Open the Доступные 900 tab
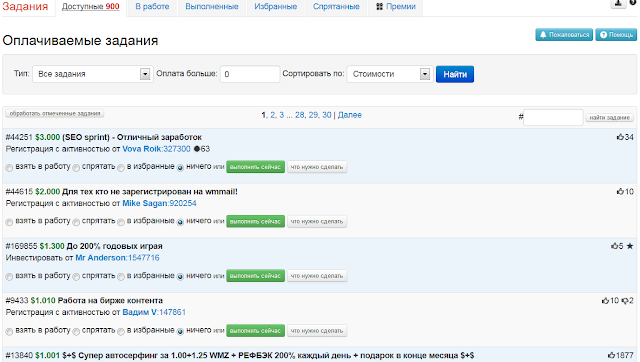This screenshot has width=640, height=362. (x=91, y=7)
